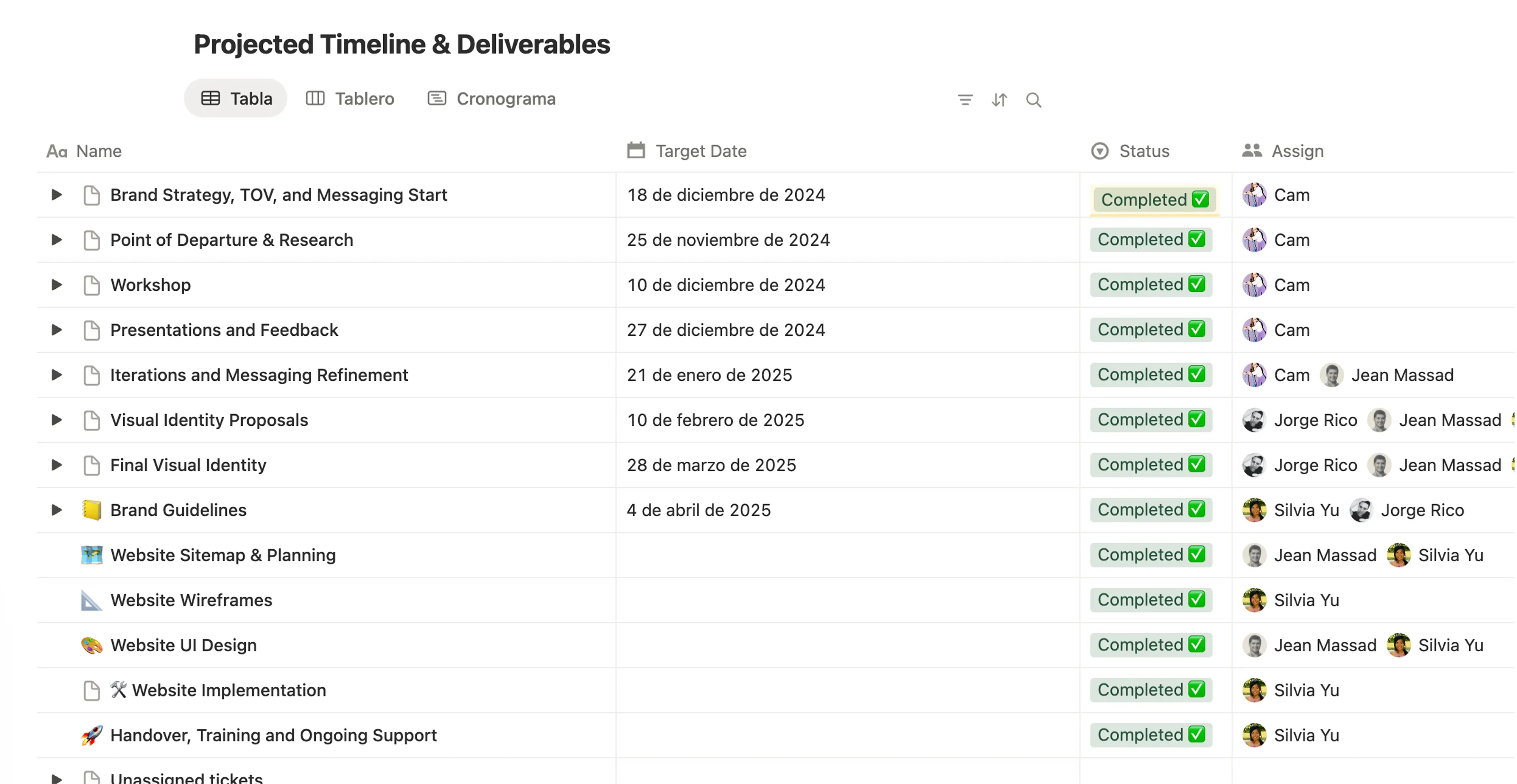The width and height of the screenshot is (1517, 784).
Task: Expand the Visual Identity Proposals row
Action: [x=56, y=420]
